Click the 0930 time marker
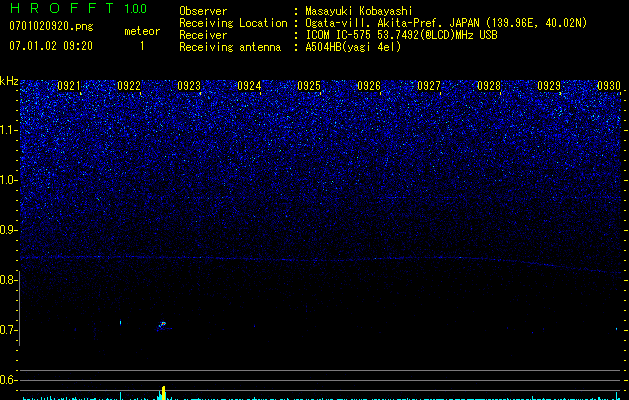The height and width of the screenshot is (400, 629). (609, 86)
